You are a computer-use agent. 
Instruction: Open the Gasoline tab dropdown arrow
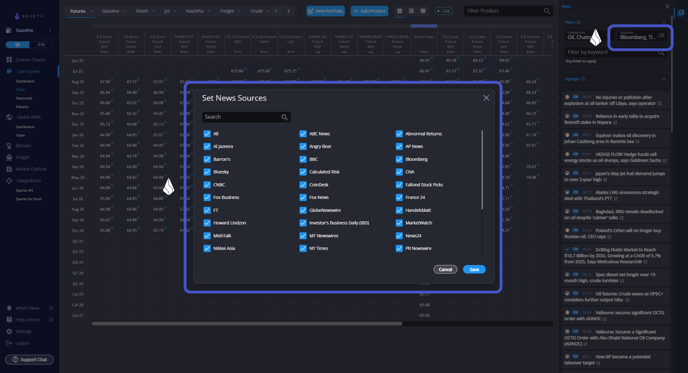coord(125,11)
